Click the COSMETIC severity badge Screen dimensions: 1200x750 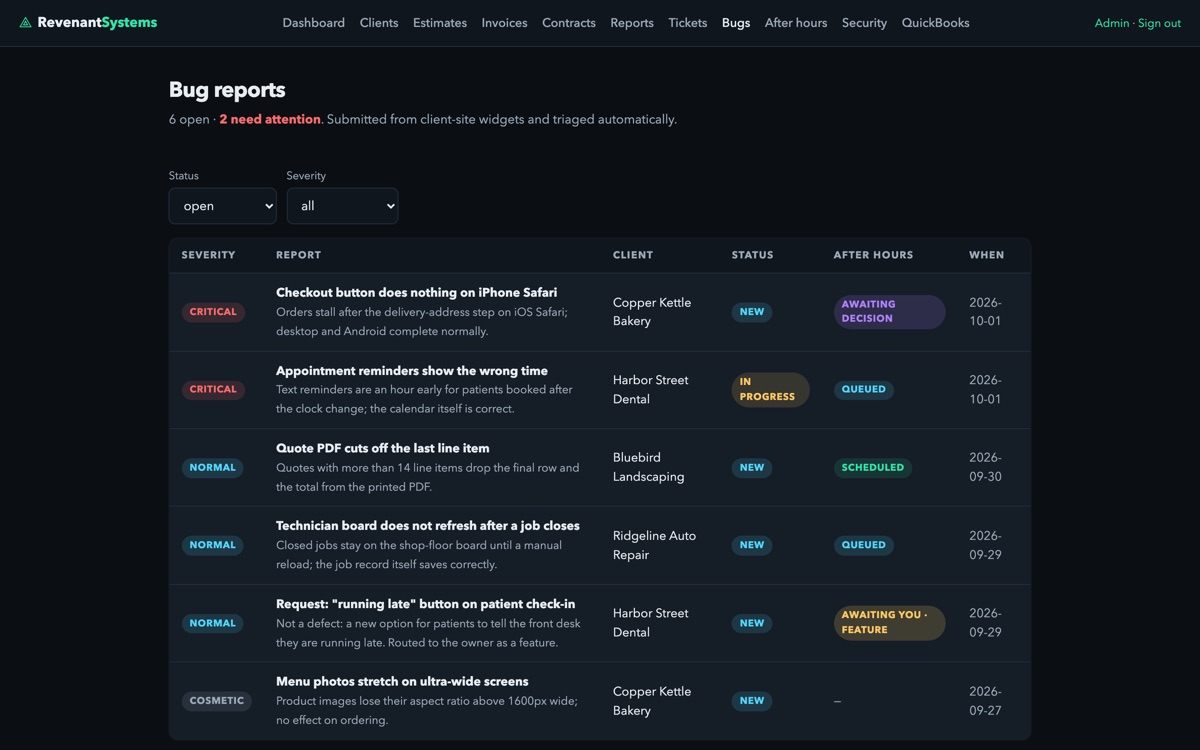pyautogui.click(x=217, y=701)
